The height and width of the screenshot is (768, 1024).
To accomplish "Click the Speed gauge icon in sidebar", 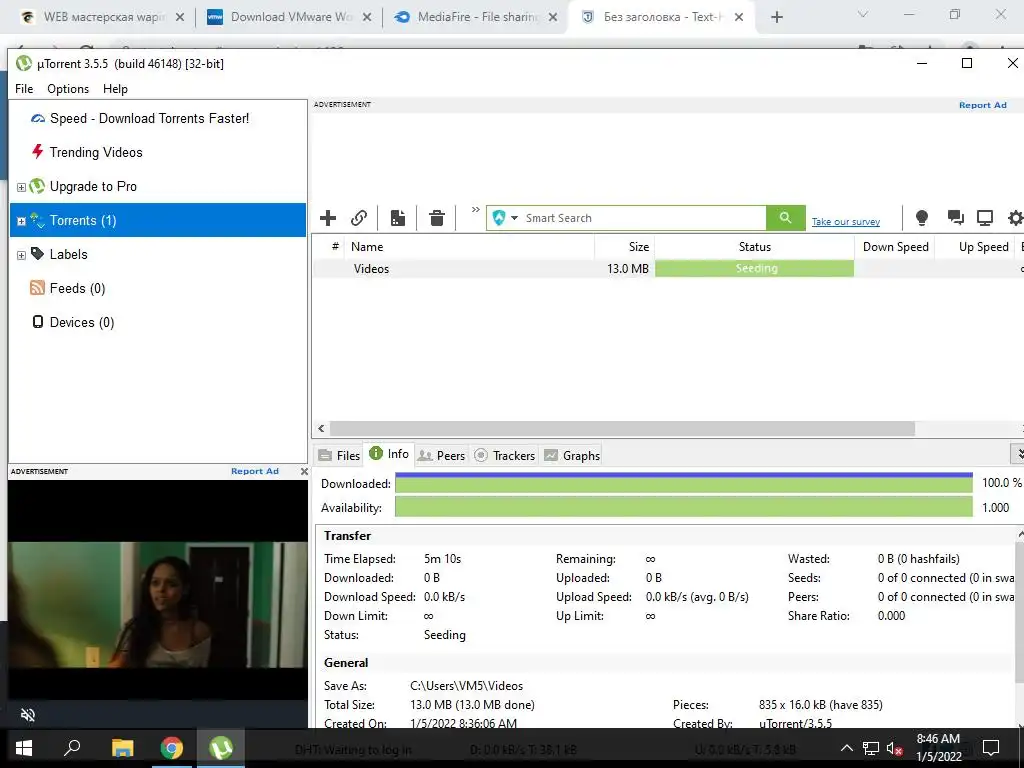I will [x=38, y=119].
